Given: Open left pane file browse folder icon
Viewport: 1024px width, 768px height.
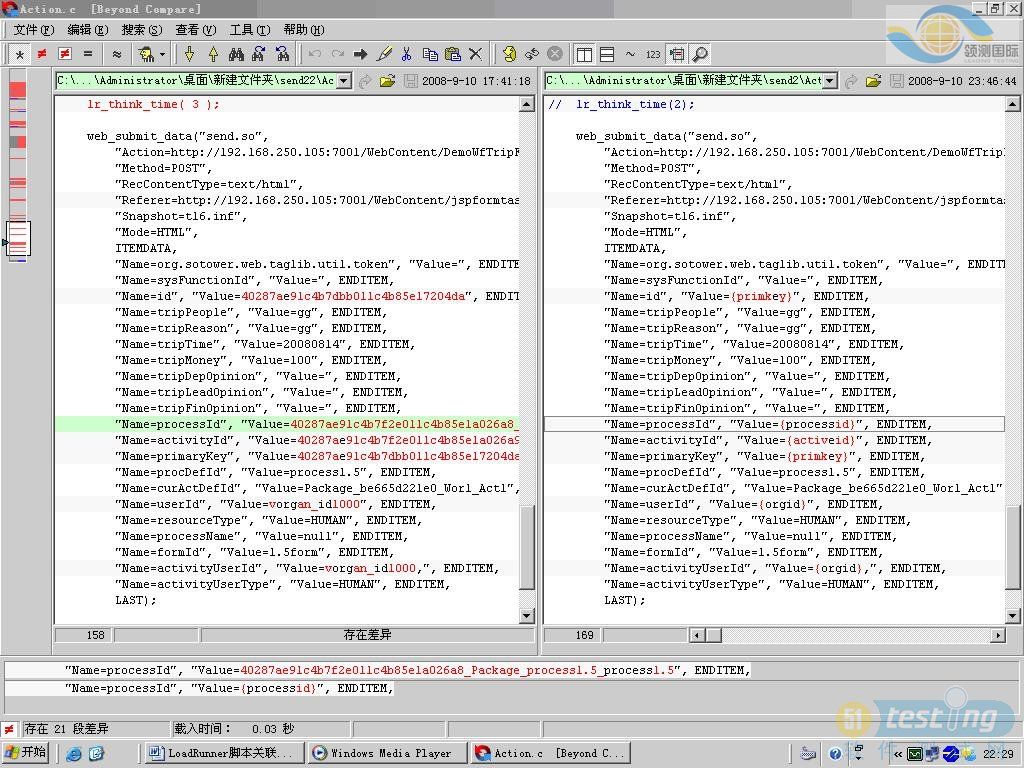Looking at the screenshot, I should coord(387,81).
